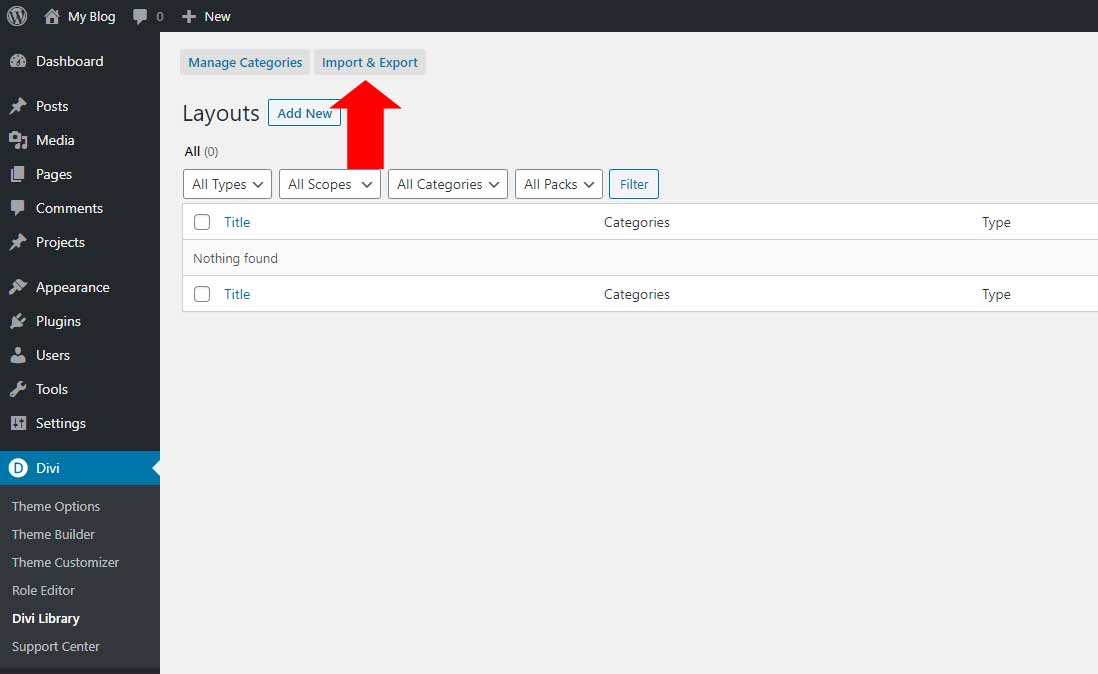Click the Pages icon in sidebar
The image size is (1098, 674).
click(18, 174)
